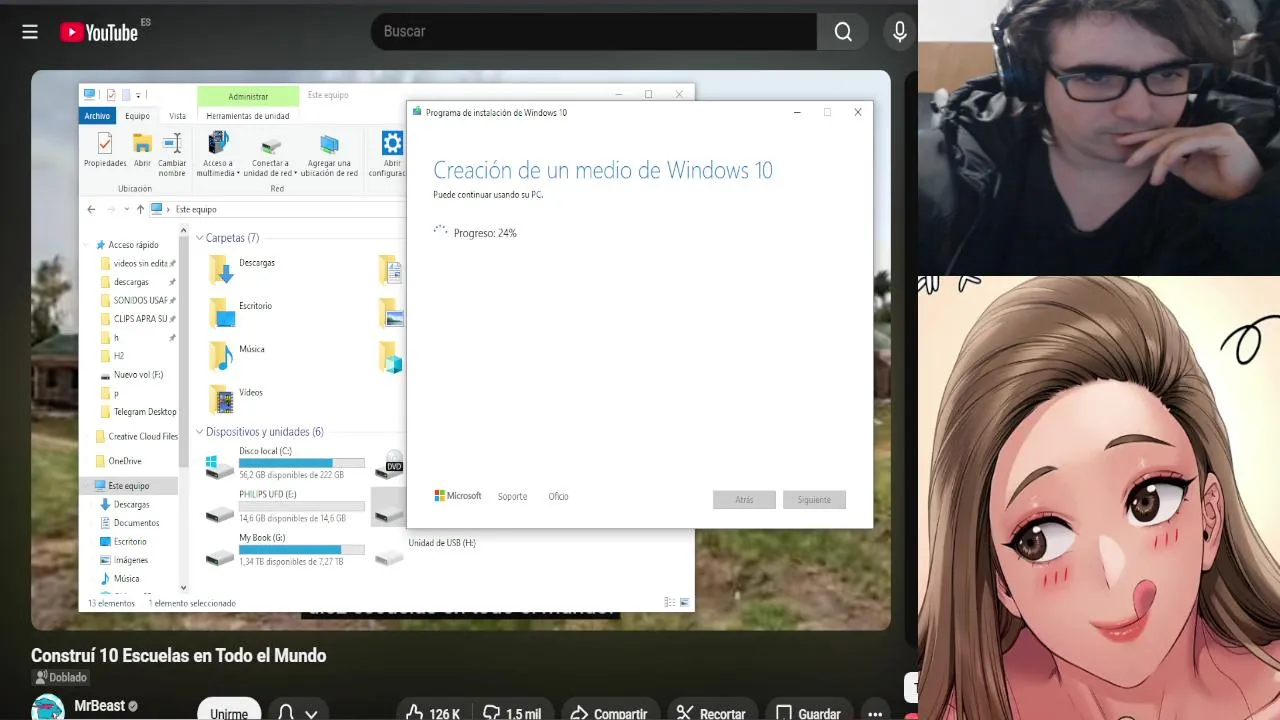
Task: Click Soporte link in Windows 10 setup
Action: click(x=512, y=496)
